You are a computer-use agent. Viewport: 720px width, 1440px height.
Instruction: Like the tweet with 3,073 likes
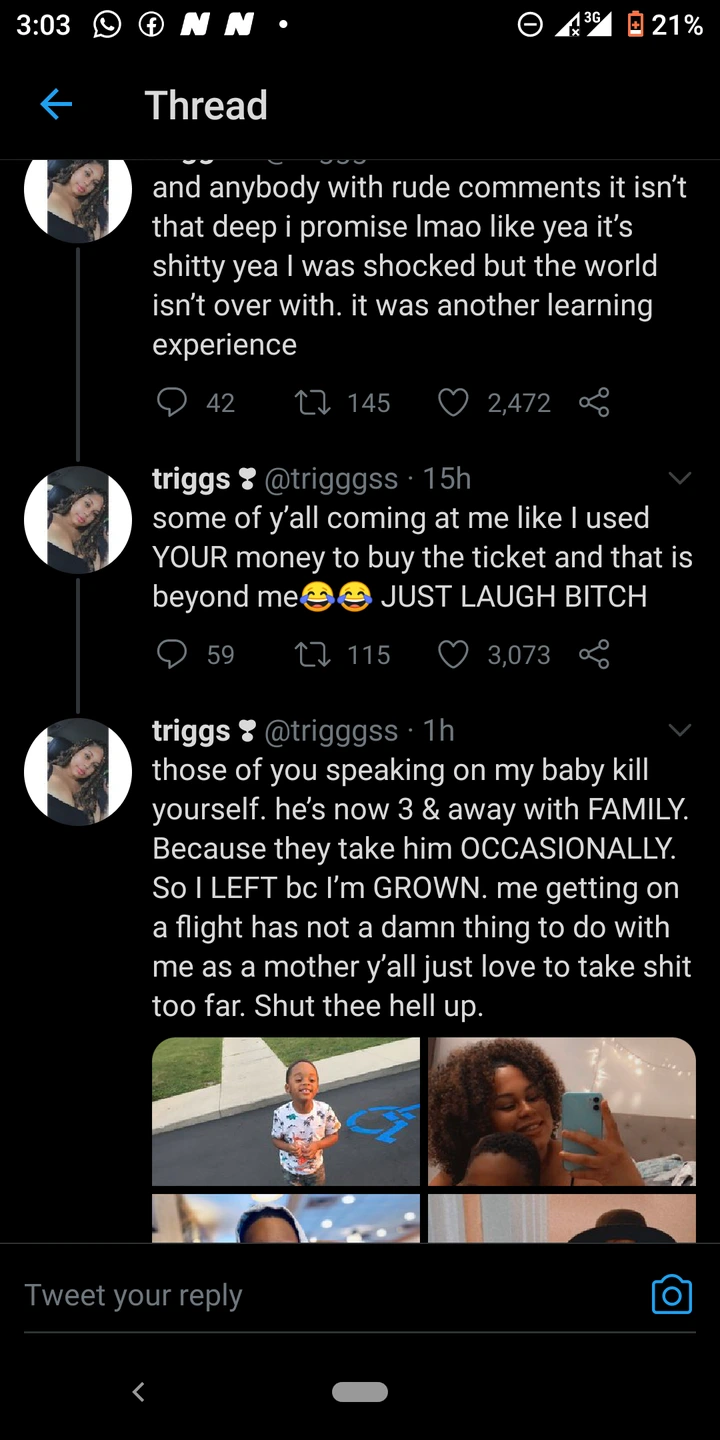click(454, 654)
